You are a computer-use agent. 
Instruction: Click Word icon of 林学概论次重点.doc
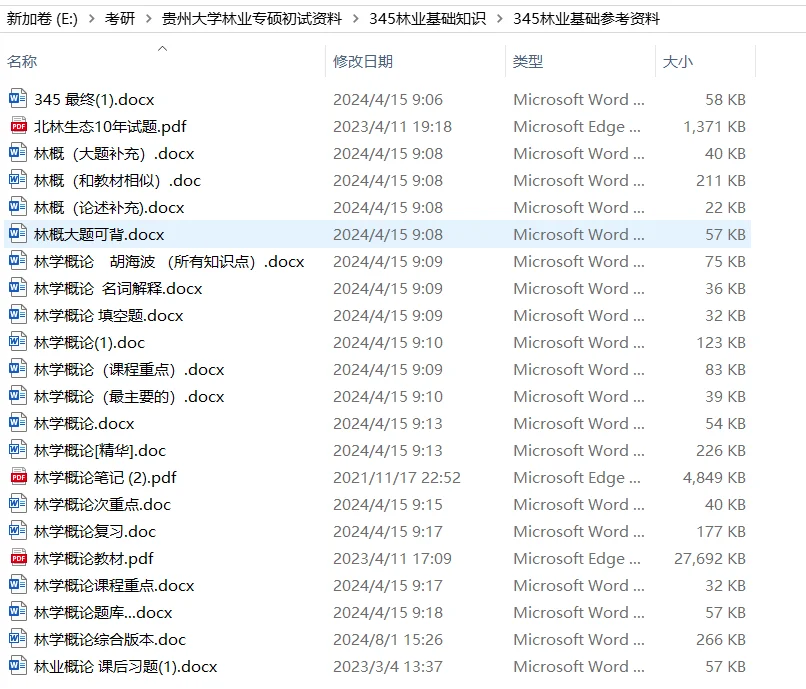pos(18,503)
